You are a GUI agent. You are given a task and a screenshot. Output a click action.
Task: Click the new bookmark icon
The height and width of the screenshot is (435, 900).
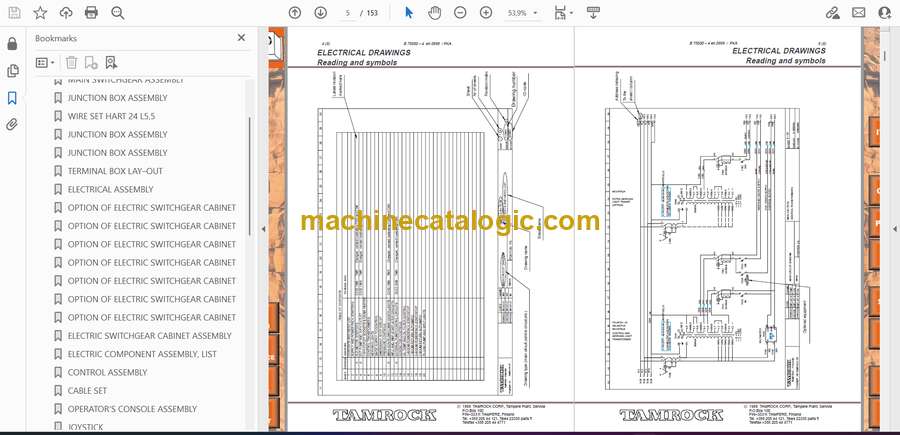point(91,63)
